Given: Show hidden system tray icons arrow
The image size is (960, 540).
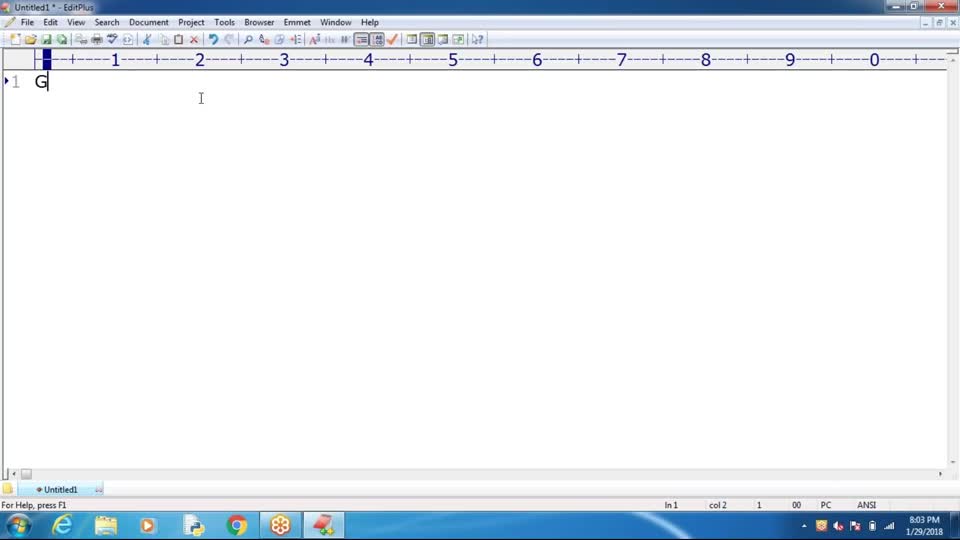Looking at the screenshot, I should pyautogui.click(x=804, y=526).
